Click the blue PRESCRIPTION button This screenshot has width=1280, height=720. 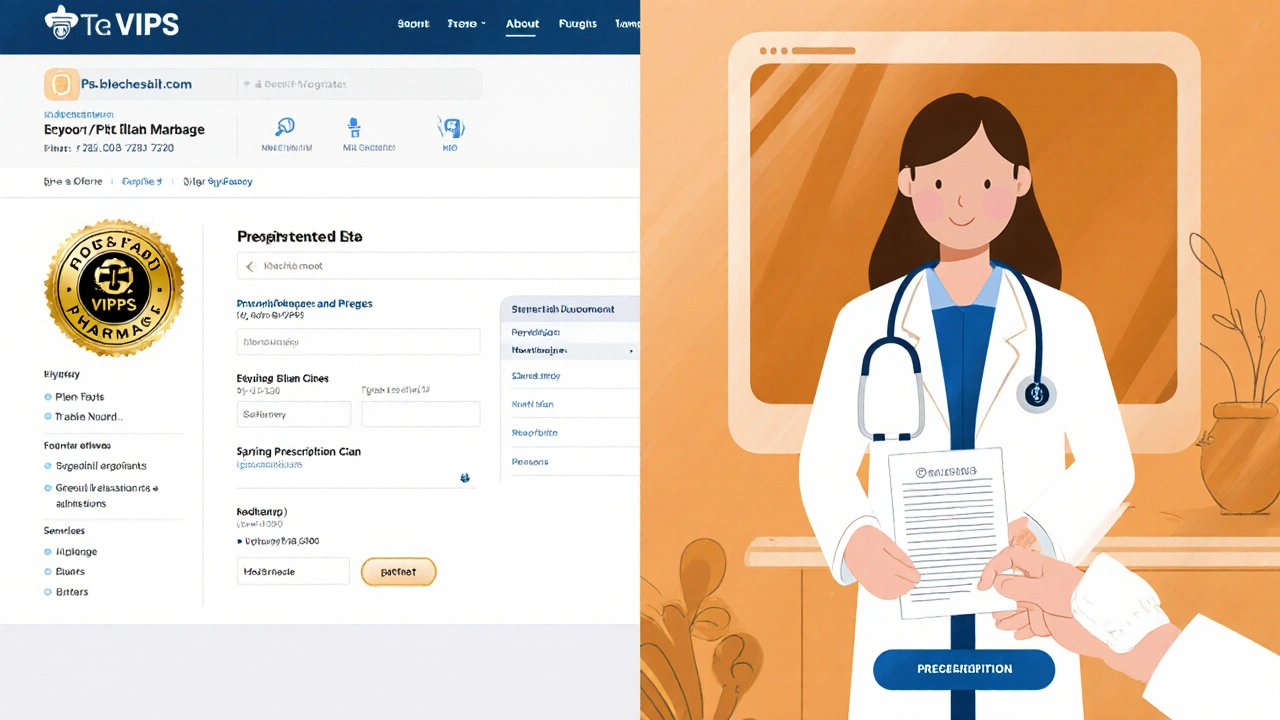tap(964, 669)
